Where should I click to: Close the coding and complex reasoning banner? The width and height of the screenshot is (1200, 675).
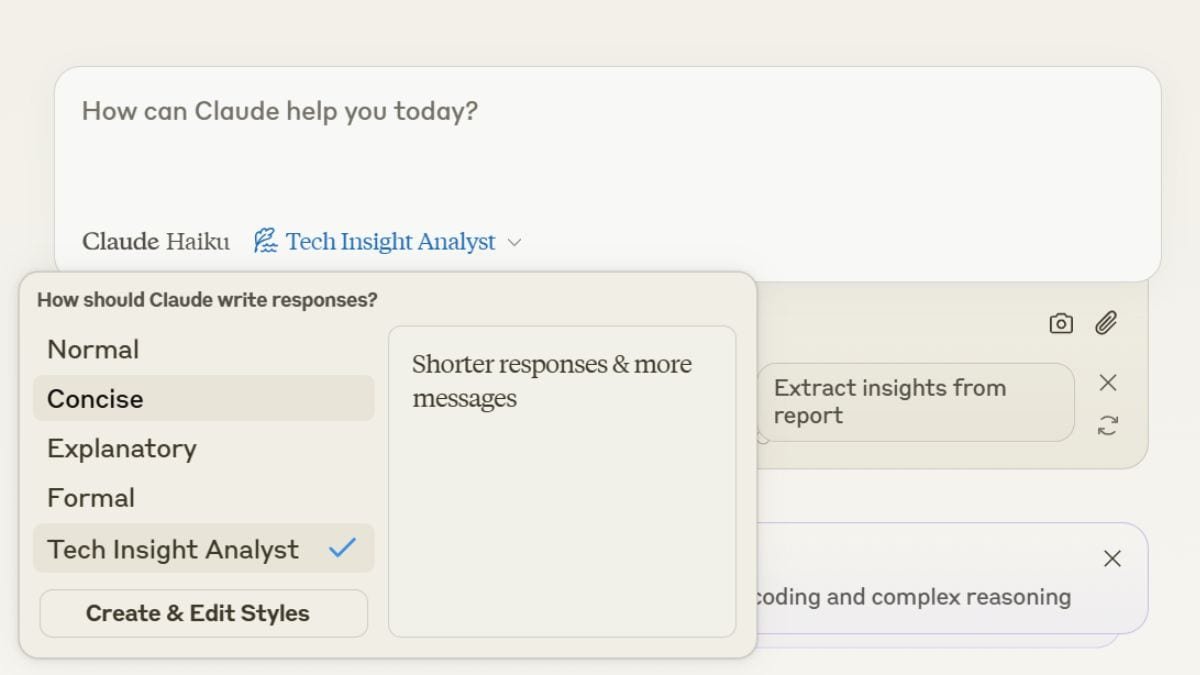1112,559
